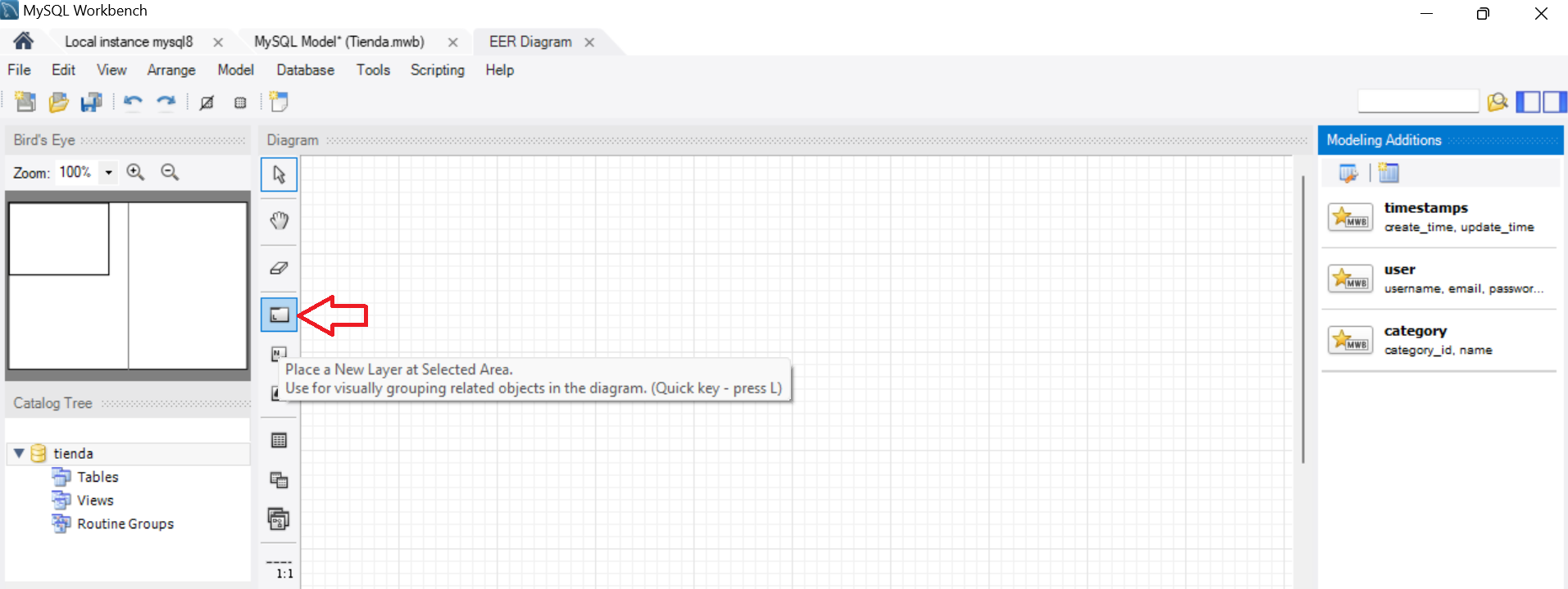Add a new diagram toolbar icon
The width and height of the screenshot is (1568, 589).
tap(279, 102)
